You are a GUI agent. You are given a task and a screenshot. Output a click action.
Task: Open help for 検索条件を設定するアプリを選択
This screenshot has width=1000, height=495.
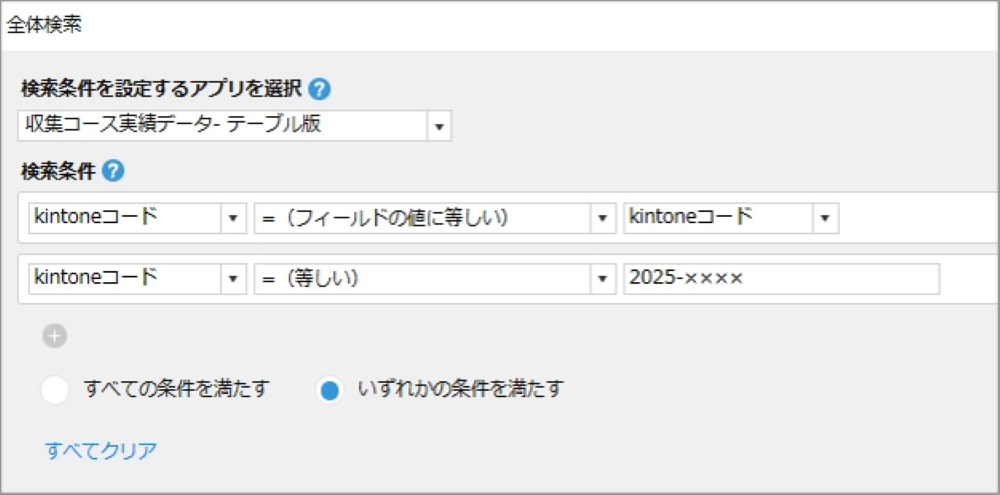(x=319, y=90)
